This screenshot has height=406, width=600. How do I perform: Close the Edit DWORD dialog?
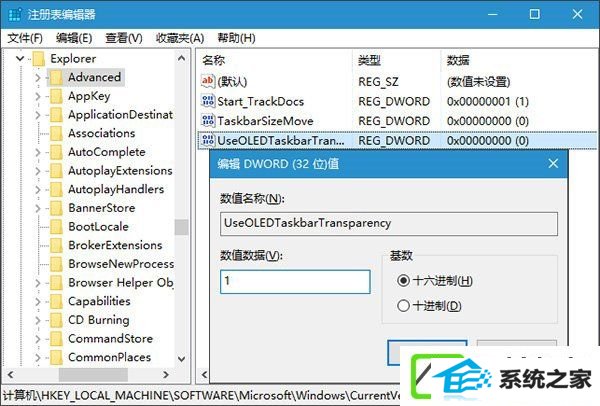553,164
